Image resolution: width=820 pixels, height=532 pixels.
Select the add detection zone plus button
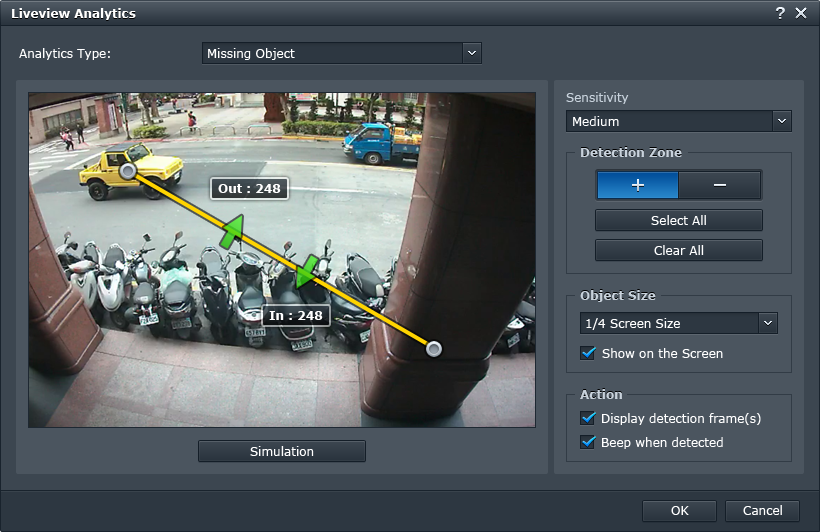637,185
